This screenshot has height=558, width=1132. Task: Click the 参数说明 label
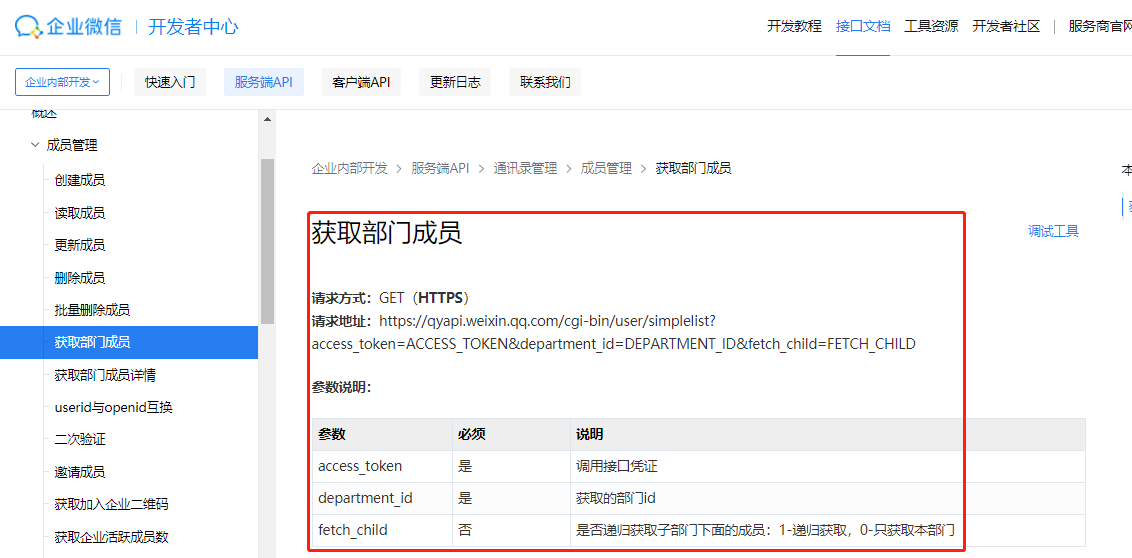point(341,388)
